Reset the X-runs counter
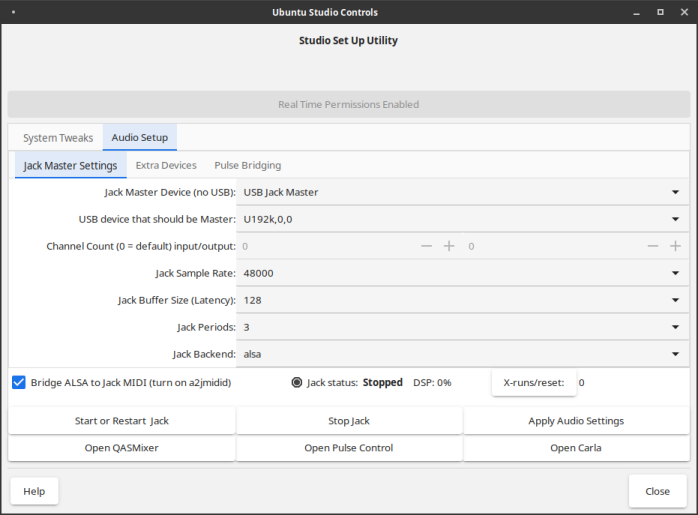 pyautogui.click(x=534, y=383)
